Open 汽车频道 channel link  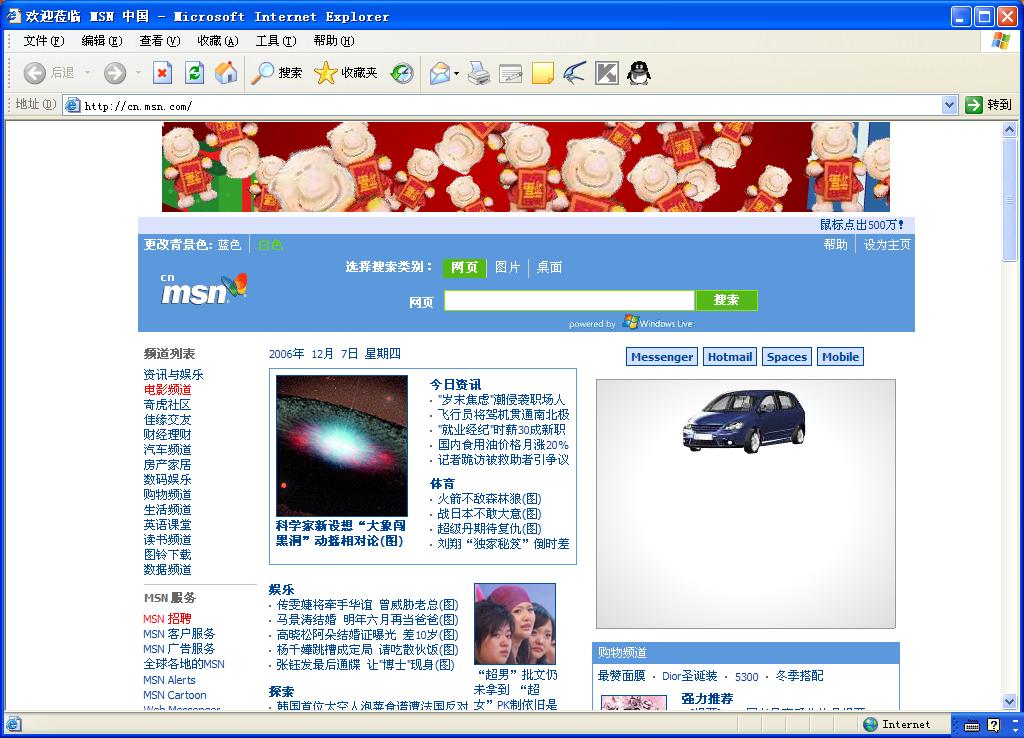click(168, 450)
